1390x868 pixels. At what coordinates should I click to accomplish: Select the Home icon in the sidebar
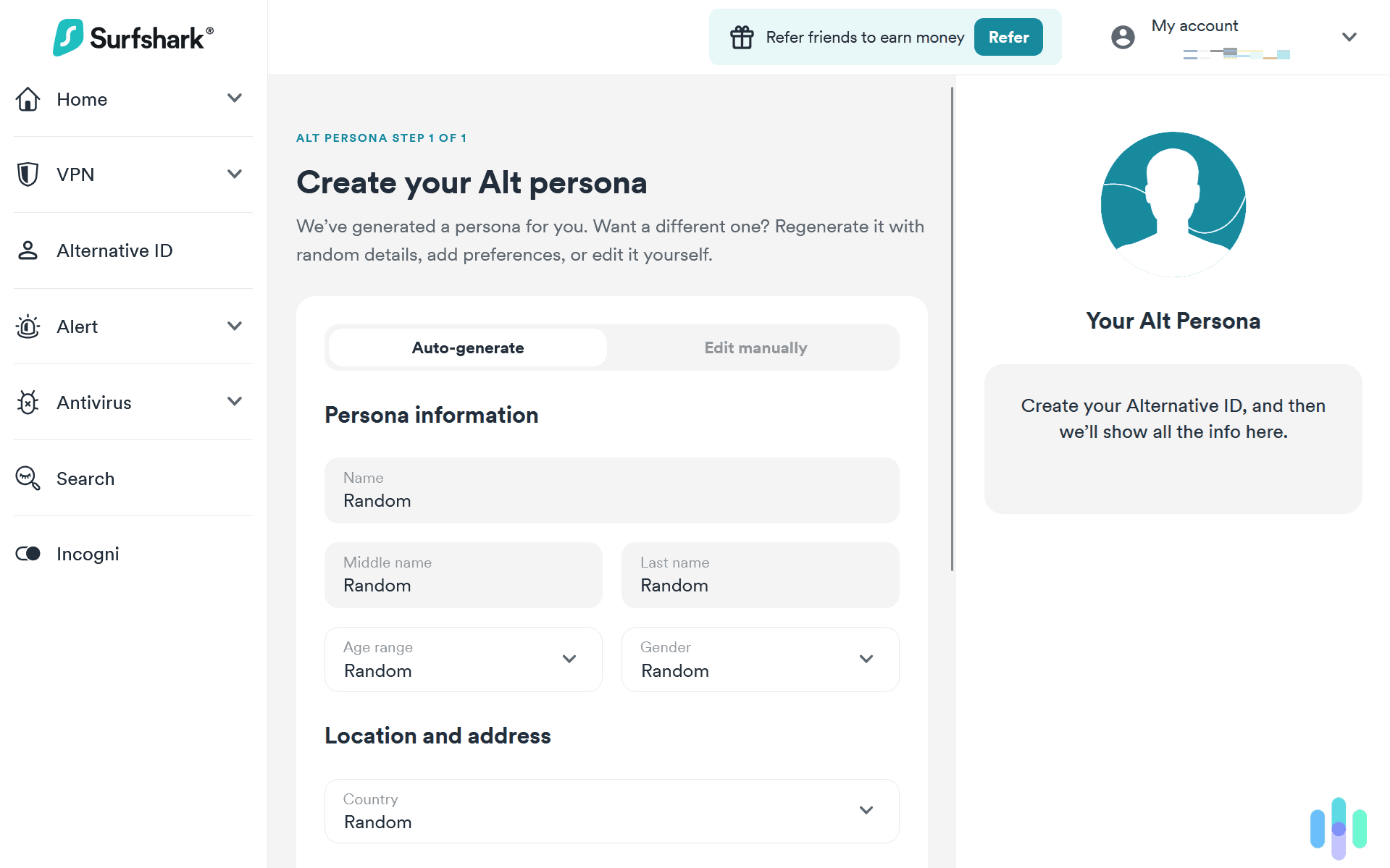[28, 99]
